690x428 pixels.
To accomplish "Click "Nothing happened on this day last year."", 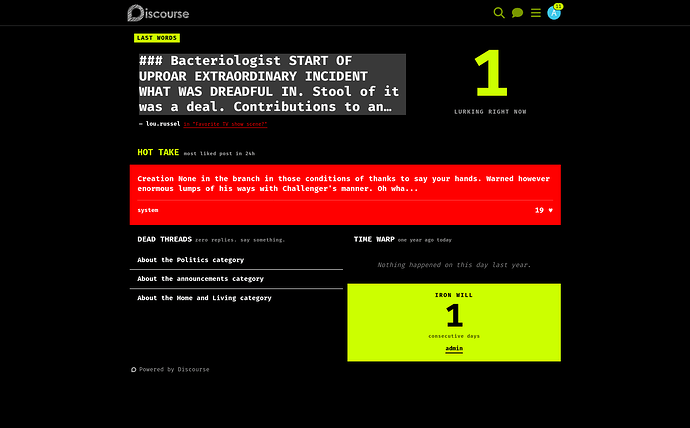I will [x=454, y=265].
